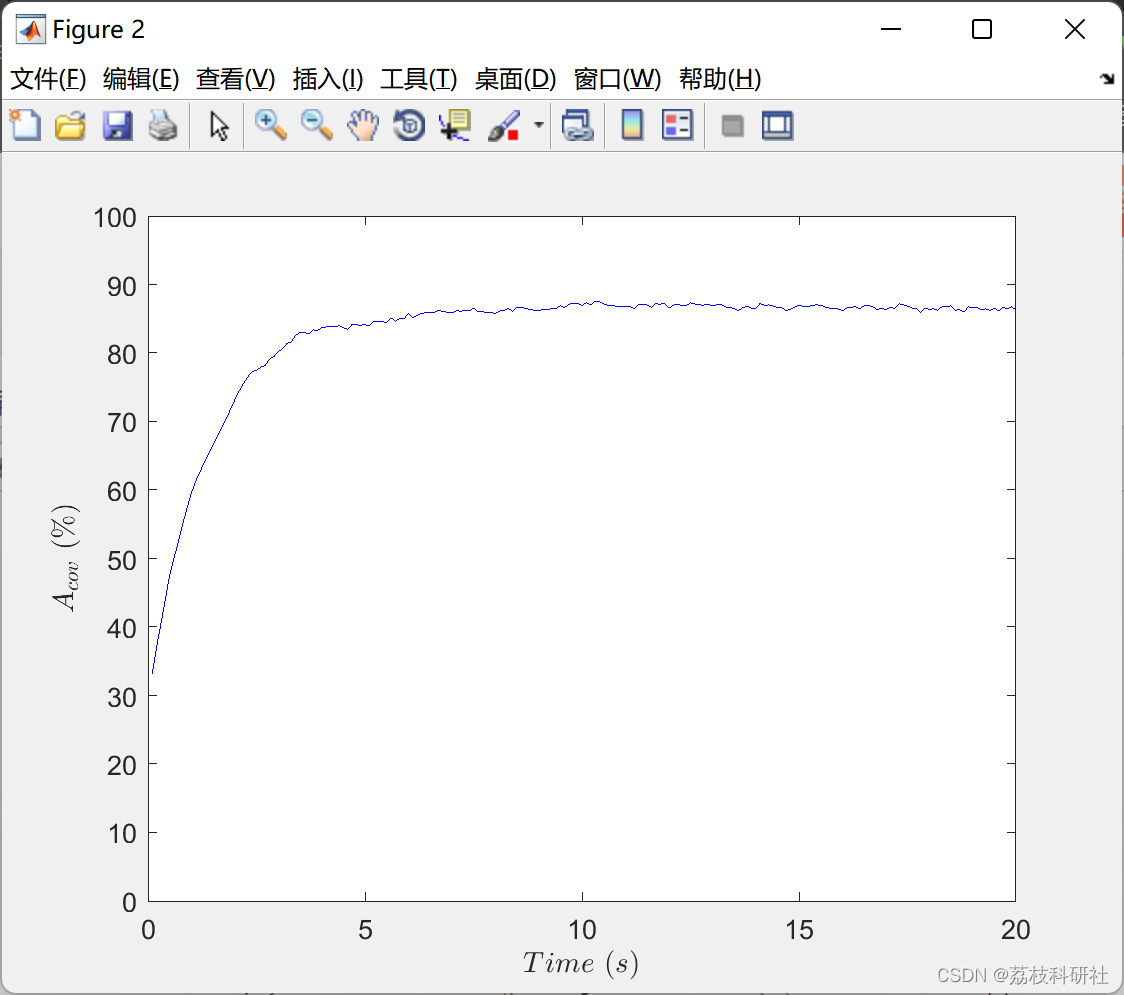
Task: Print the figure using the printer icon
Action: [163, 125]
